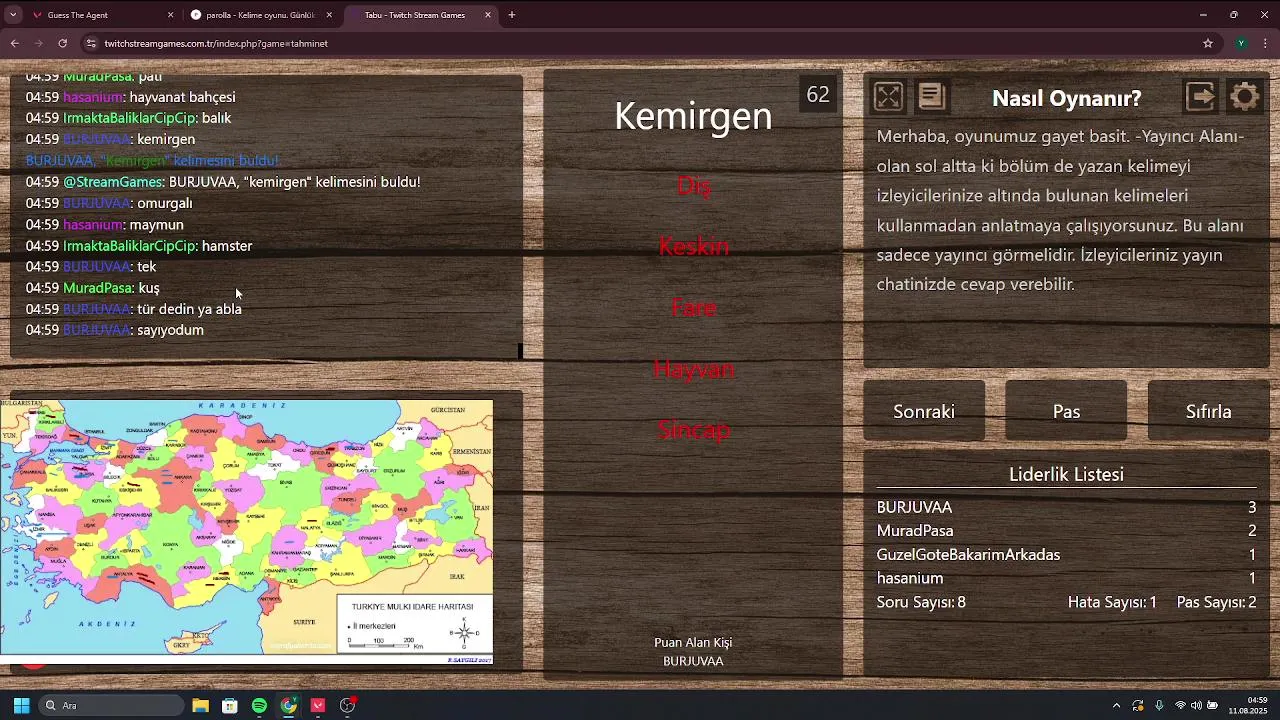Screen dimensions: 1280x720
Task: Click the microphone tray icon
Action: click(1159, 705)
